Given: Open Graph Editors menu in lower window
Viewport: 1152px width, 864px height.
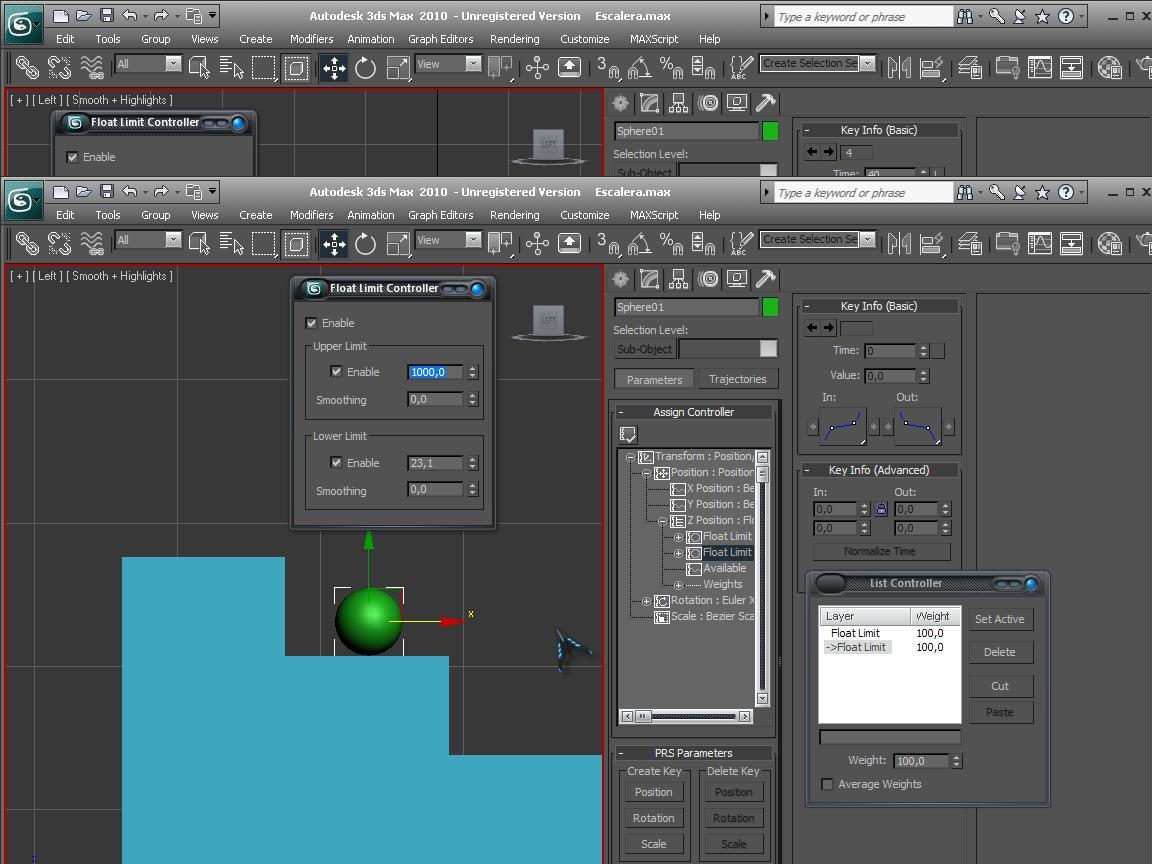Looking at the screenshot, I should click(x=441, y=215).
